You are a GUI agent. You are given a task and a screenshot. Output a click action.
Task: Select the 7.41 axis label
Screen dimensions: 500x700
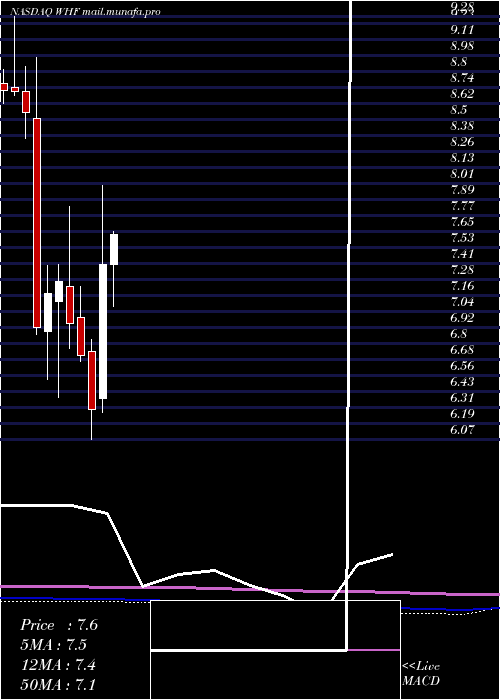[x=462, y=254]
